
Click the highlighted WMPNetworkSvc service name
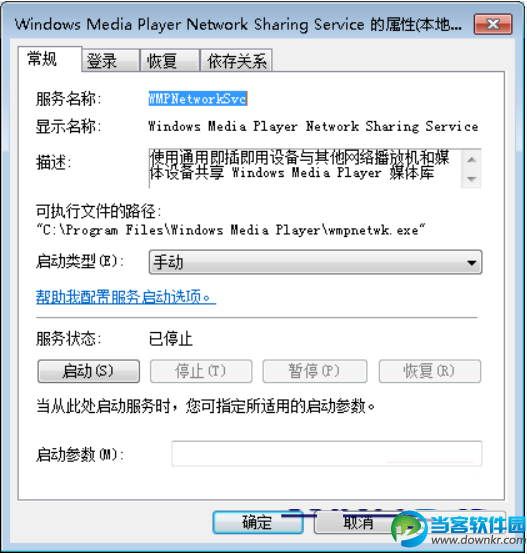pos(198,98)
